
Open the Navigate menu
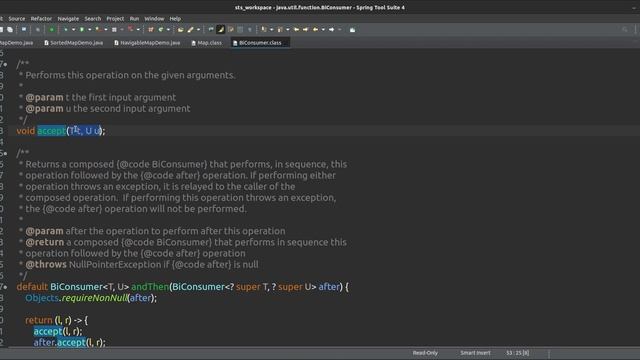(x=68, y=19)
